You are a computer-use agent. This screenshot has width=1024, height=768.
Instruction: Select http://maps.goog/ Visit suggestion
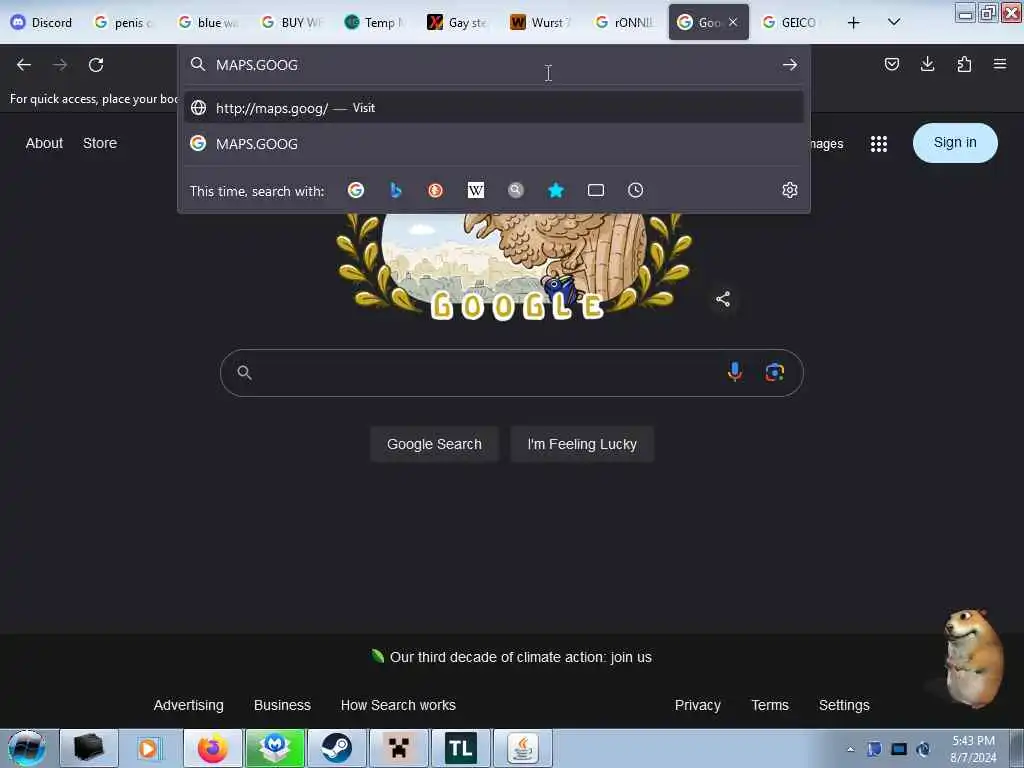[x=494, y=108]
